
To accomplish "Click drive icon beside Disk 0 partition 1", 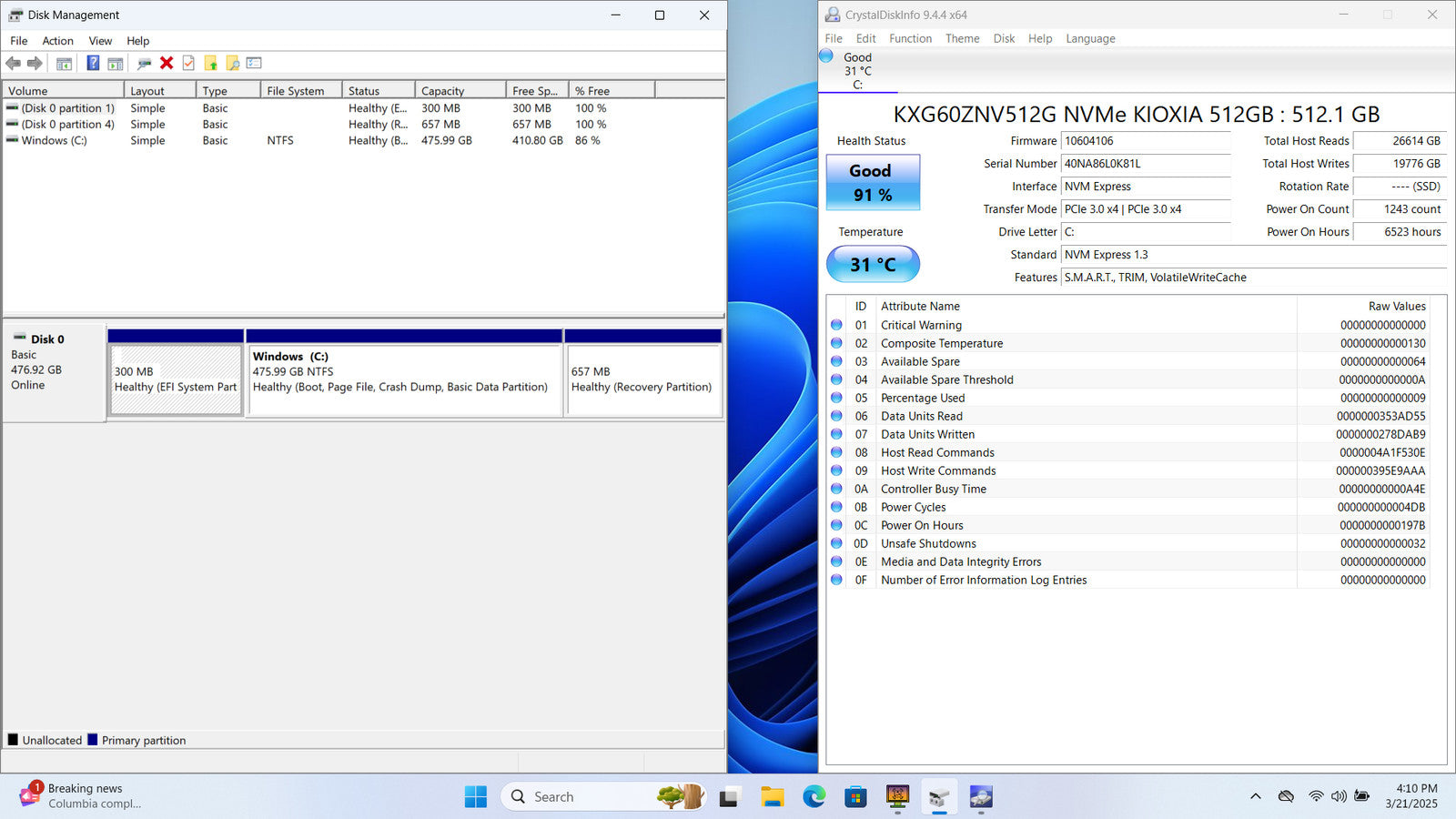I will click(x=12, y=107).
